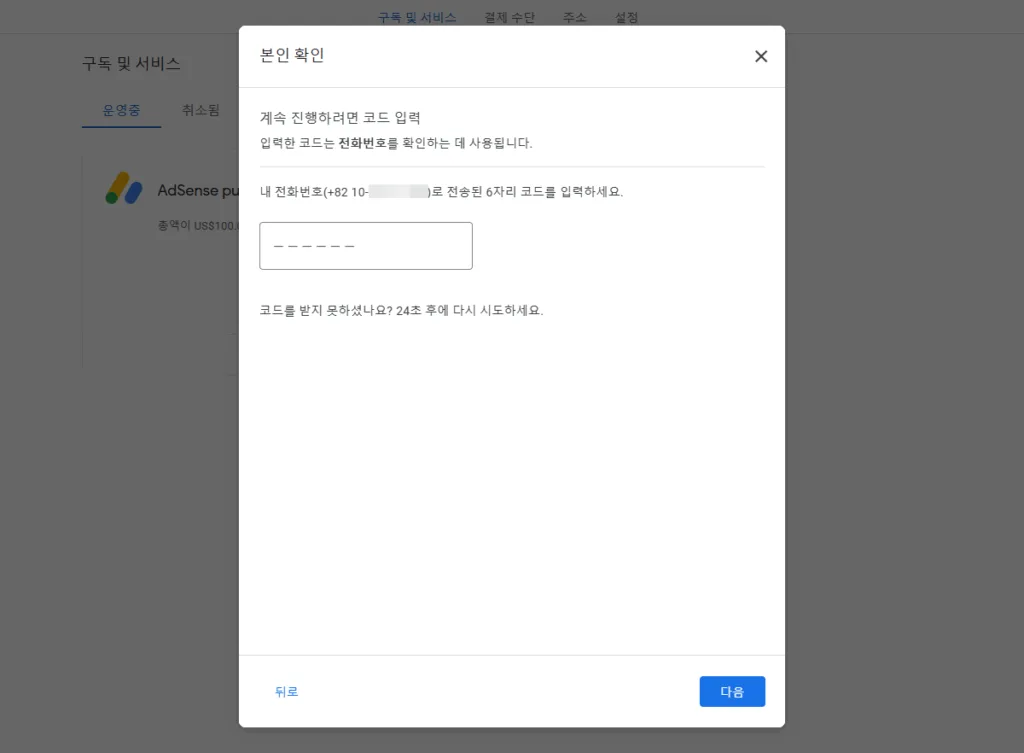1024x753 pixels.
Task: Click the 코드를 받지 못하셨나요 resend message
Action: coord(401,311)
